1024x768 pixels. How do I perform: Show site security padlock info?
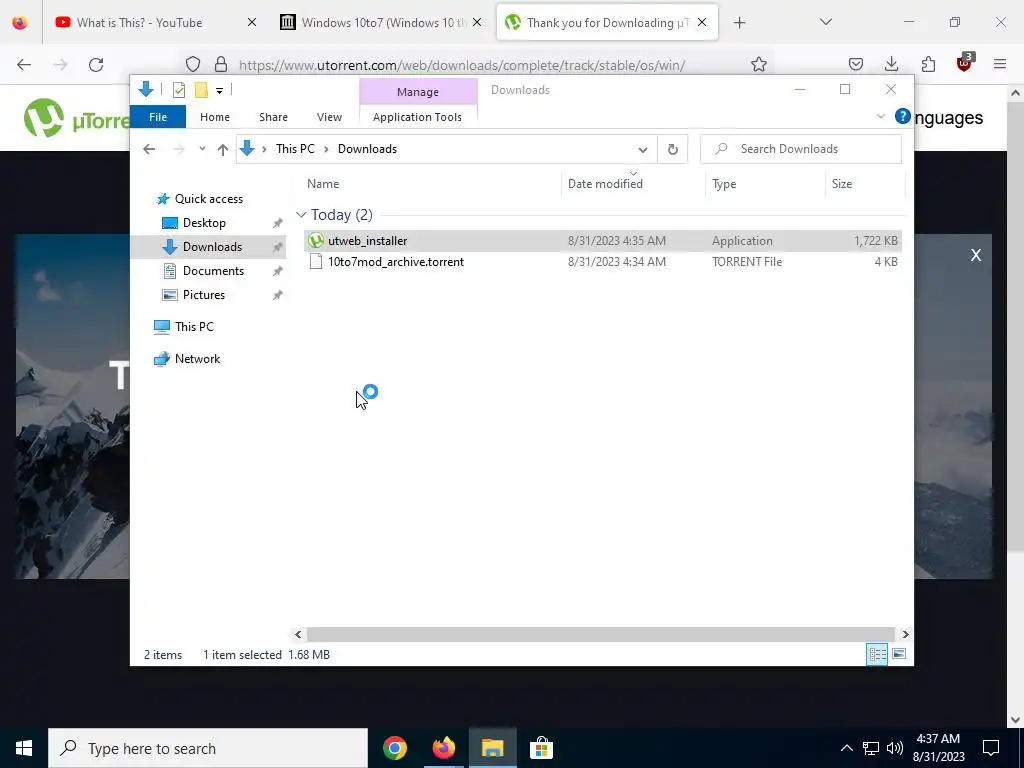tap(221, 65)
